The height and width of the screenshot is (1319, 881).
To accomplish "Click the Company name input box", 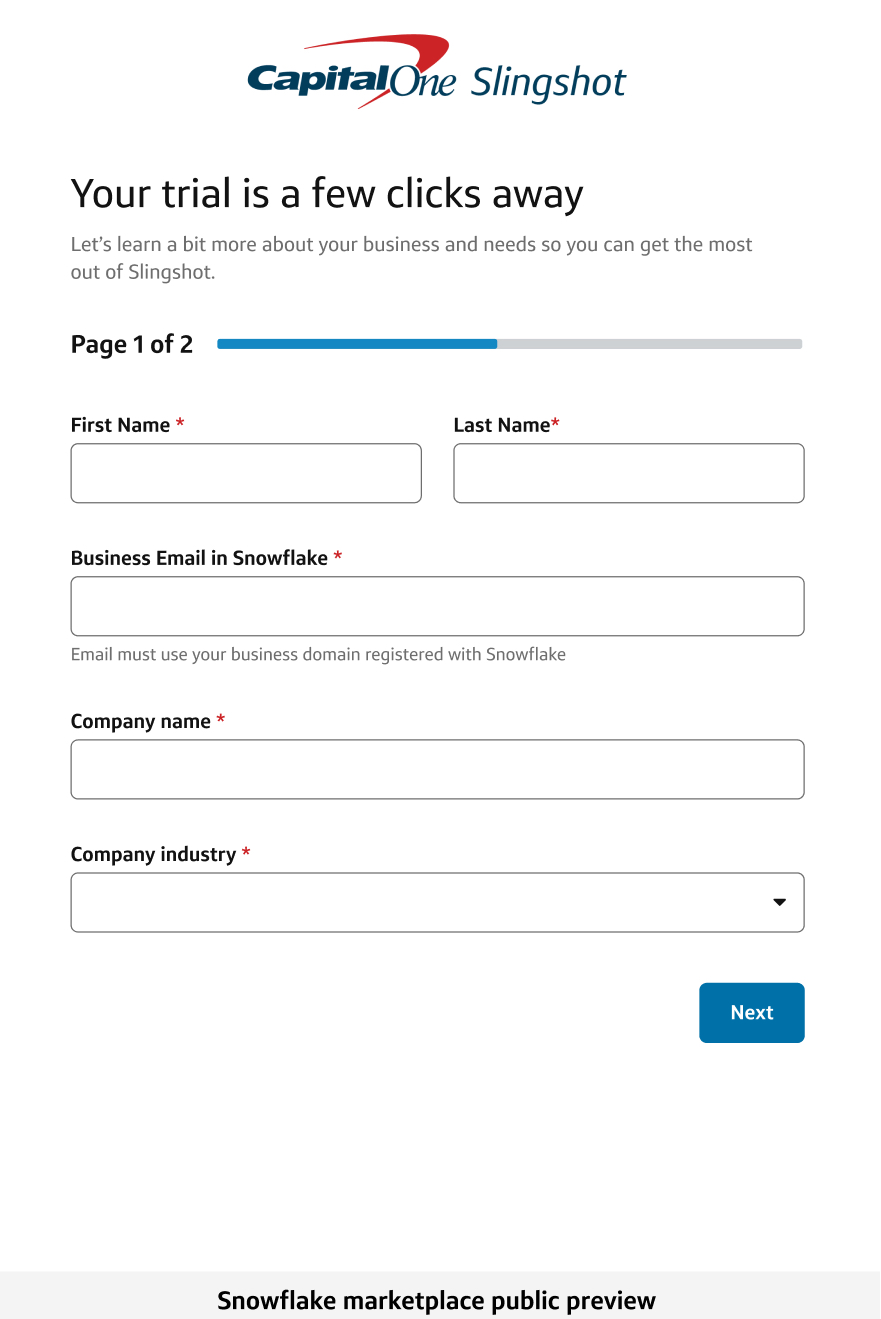I will [x=437, y=769].
